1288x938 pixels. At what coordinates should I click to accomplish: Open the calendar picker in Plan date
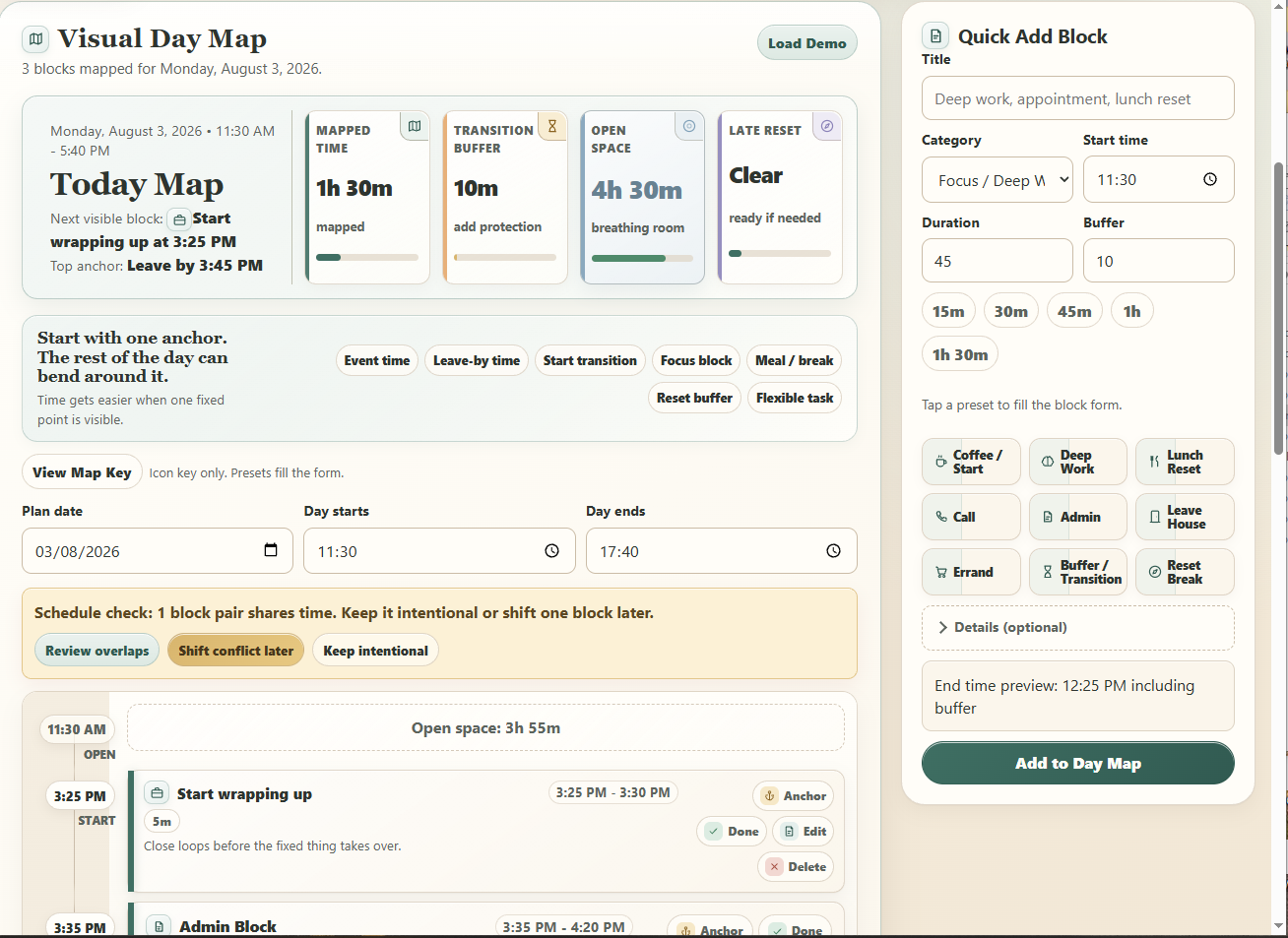pos(271,550)
